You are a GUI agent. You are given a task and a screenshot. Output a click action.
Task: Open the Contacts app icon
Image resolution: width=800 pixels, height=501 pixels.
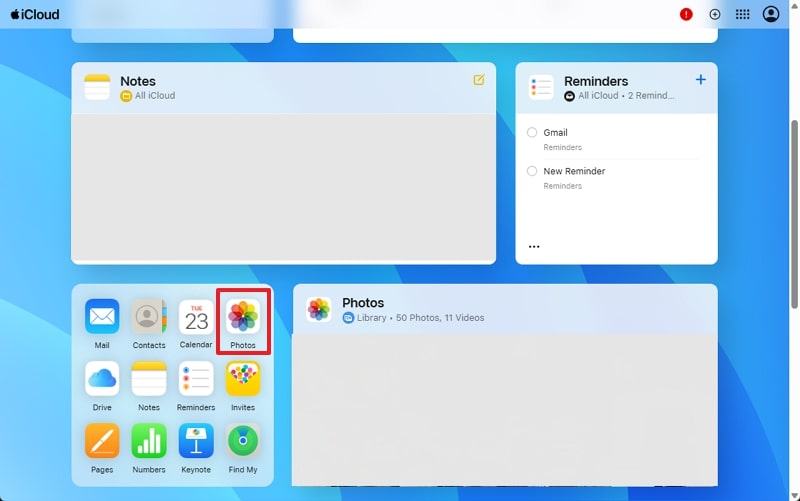pyautogui.click(x=149, y=316)
